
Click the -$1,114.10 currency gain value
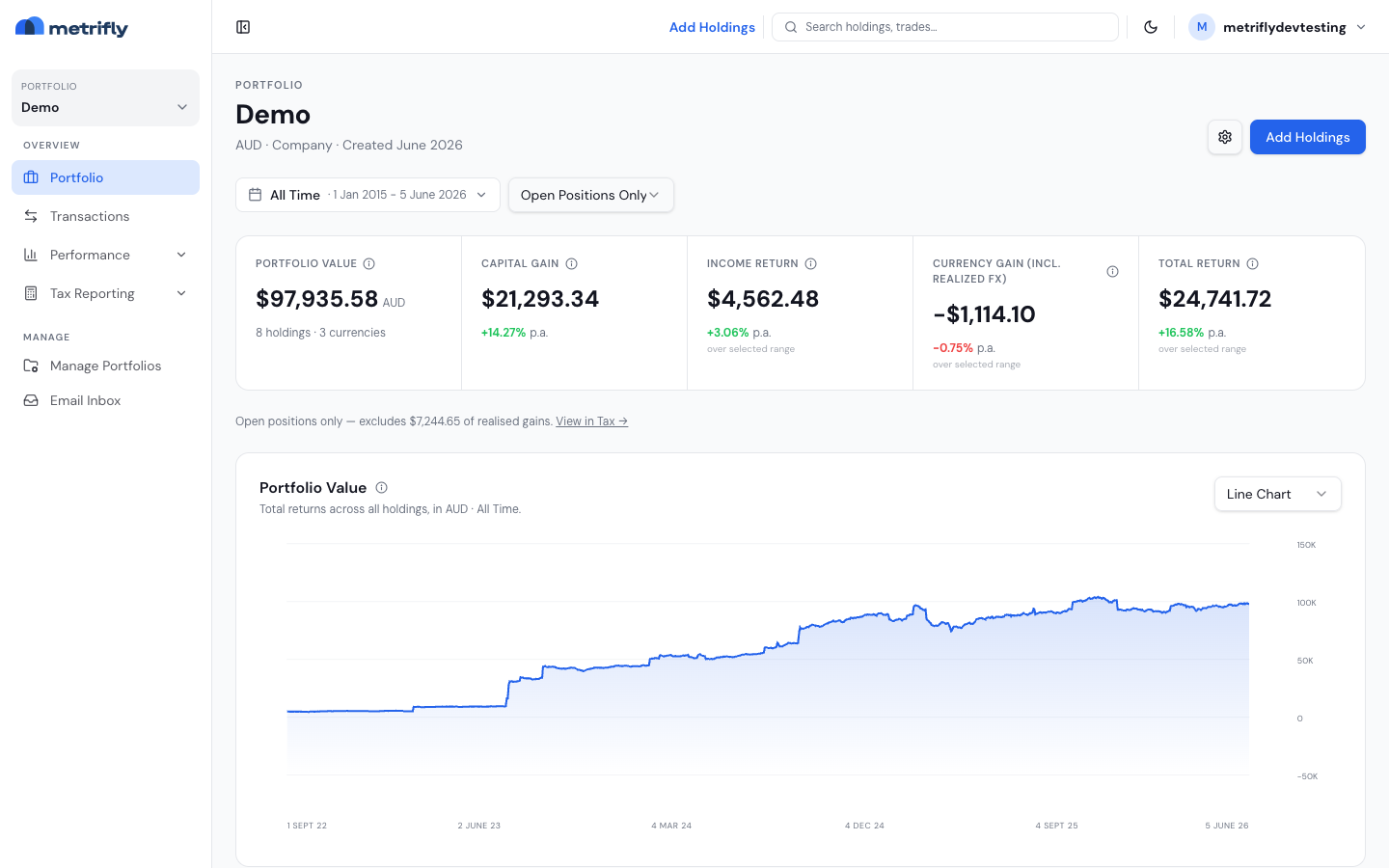(x=984, y=314)
